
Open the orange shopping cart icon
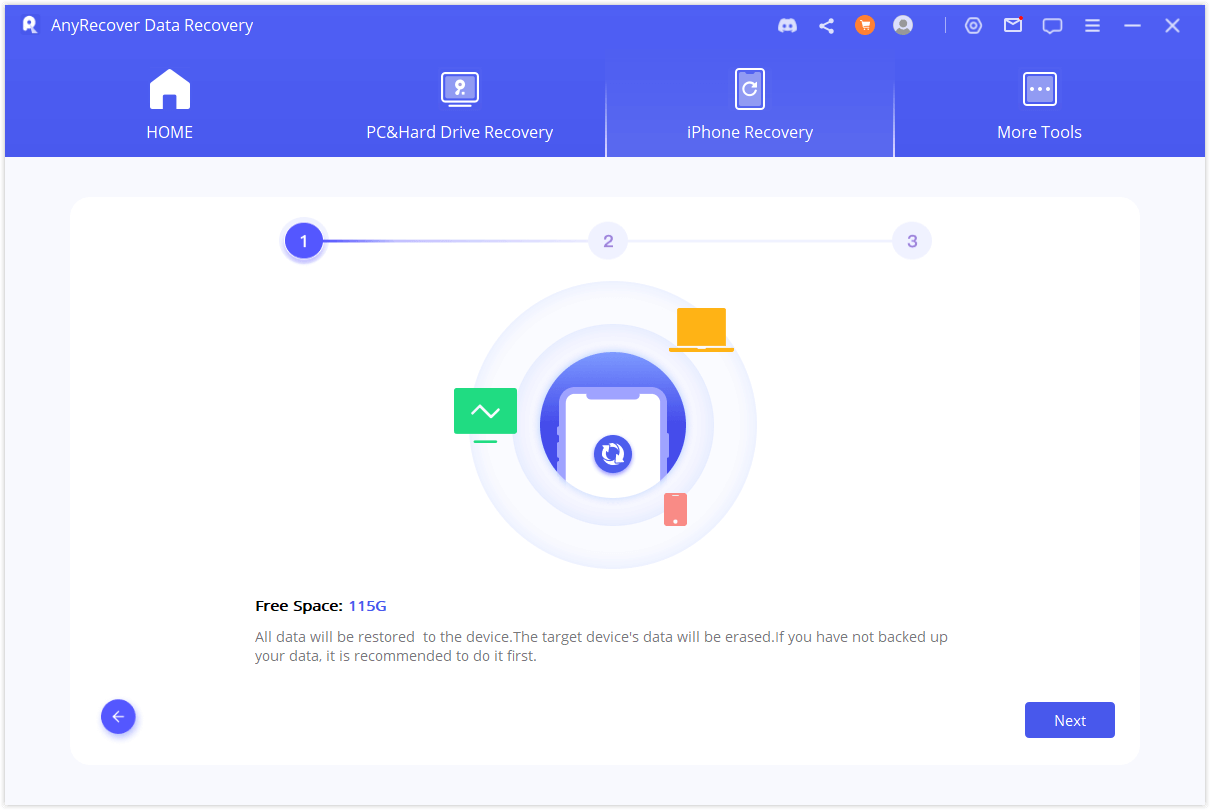tap(865, 26)
